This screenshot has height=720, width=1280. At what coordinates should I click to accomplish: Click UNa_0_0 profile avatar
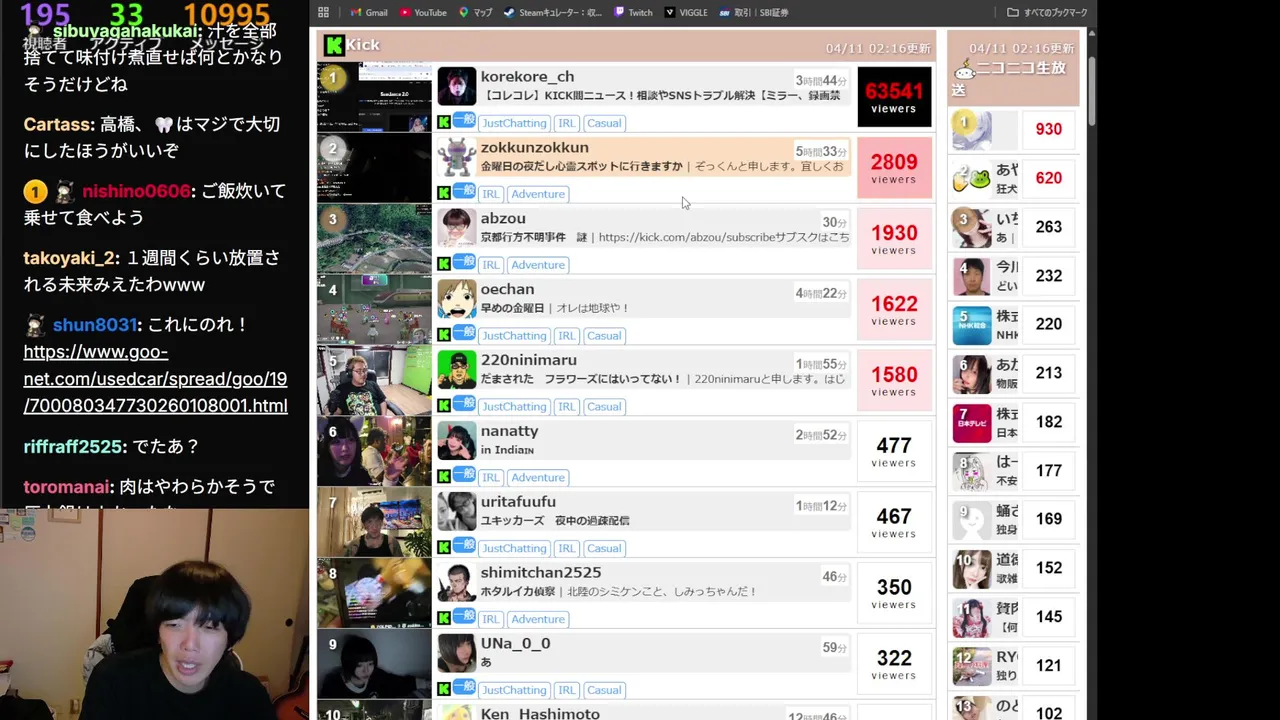click(457, 654)
